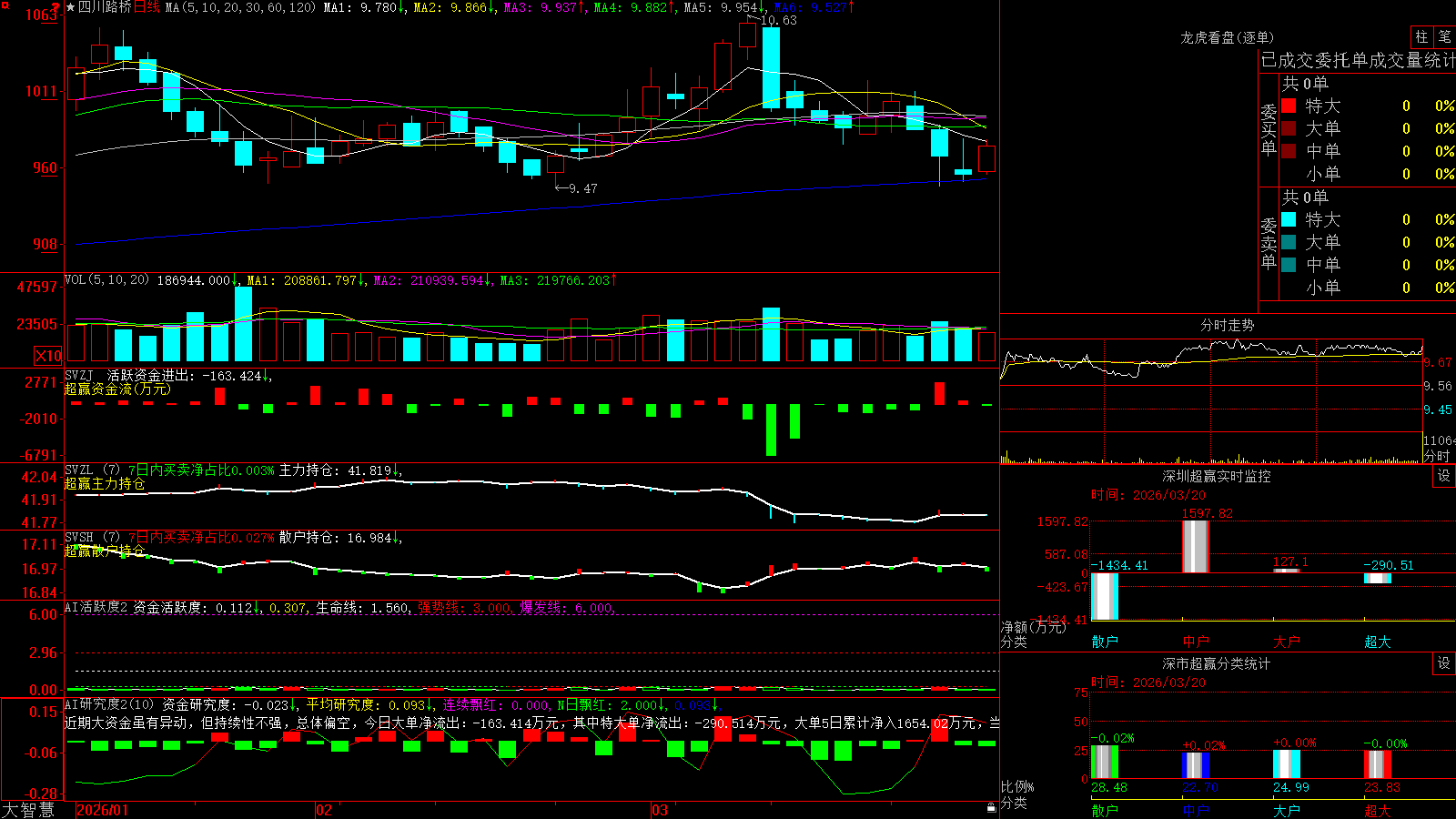Click the MA2: 9.866 value

point(455,7)
